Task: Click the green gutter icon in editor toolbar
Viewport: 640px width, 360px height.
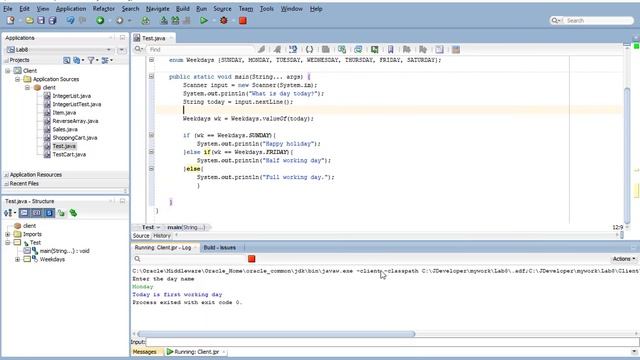Action: click(374, 49)
